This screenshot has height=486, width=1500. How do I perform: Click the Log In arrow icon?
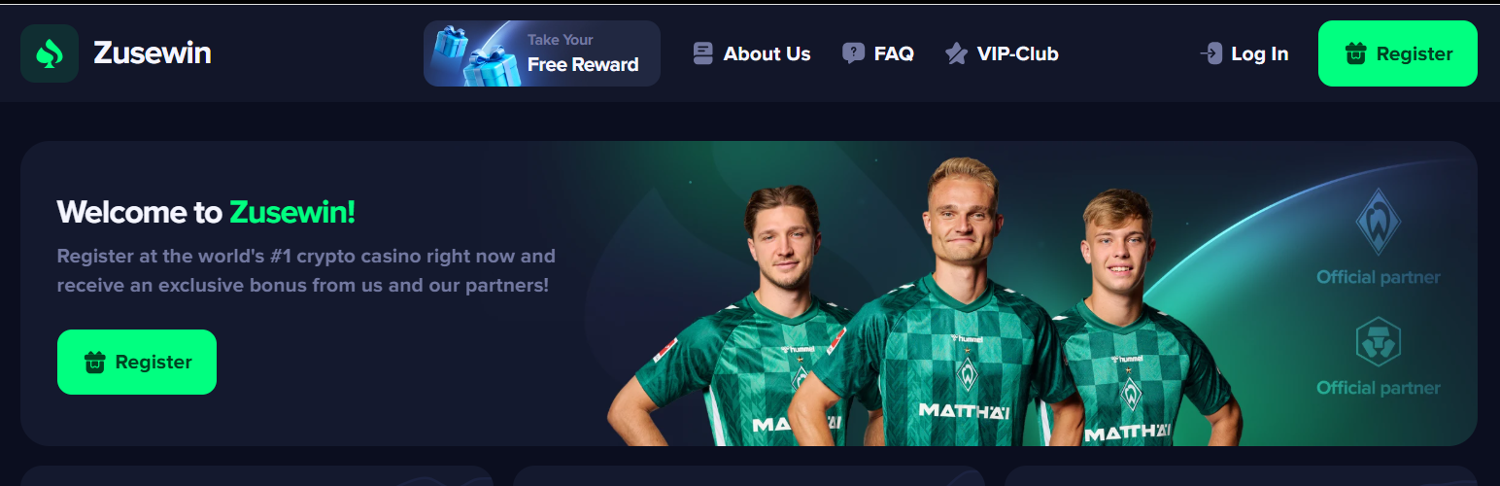point(1211,54)
